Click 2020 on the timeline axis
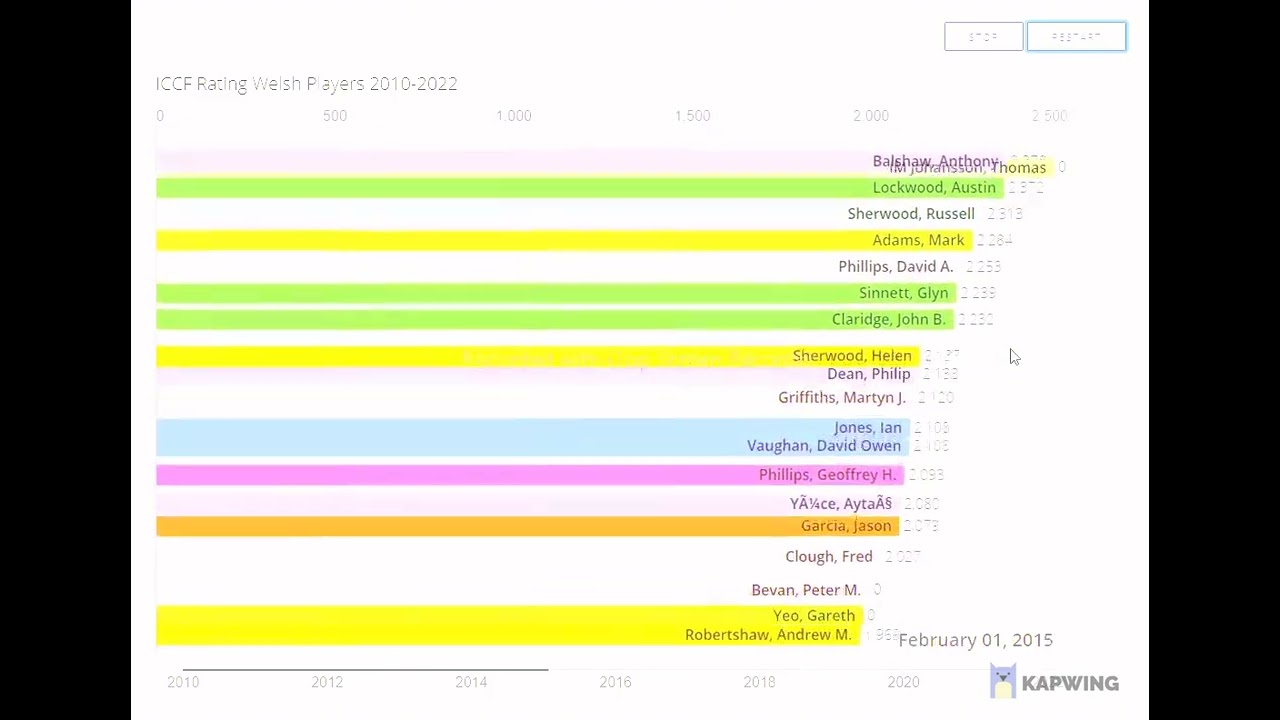1280x720 pixels. tap(903, 682)
